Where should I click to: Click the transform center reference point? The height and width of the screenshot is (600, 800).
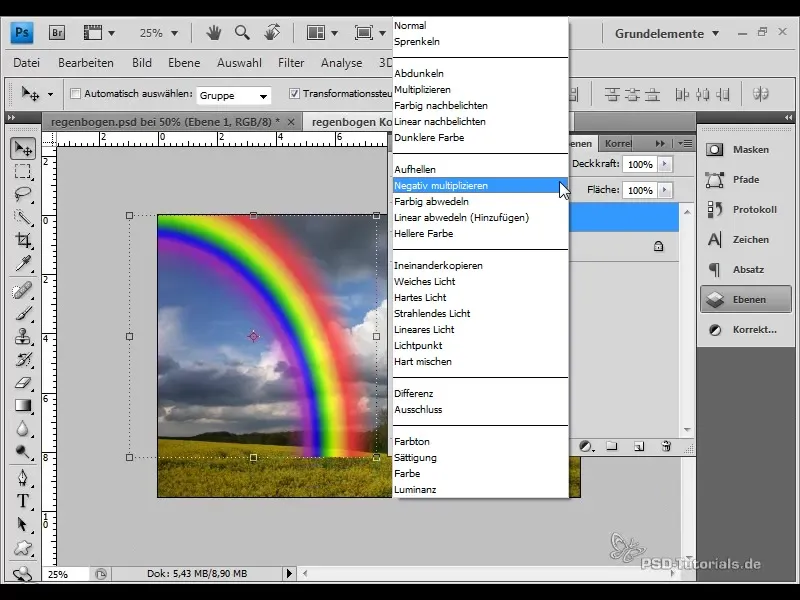click(254, 336)
